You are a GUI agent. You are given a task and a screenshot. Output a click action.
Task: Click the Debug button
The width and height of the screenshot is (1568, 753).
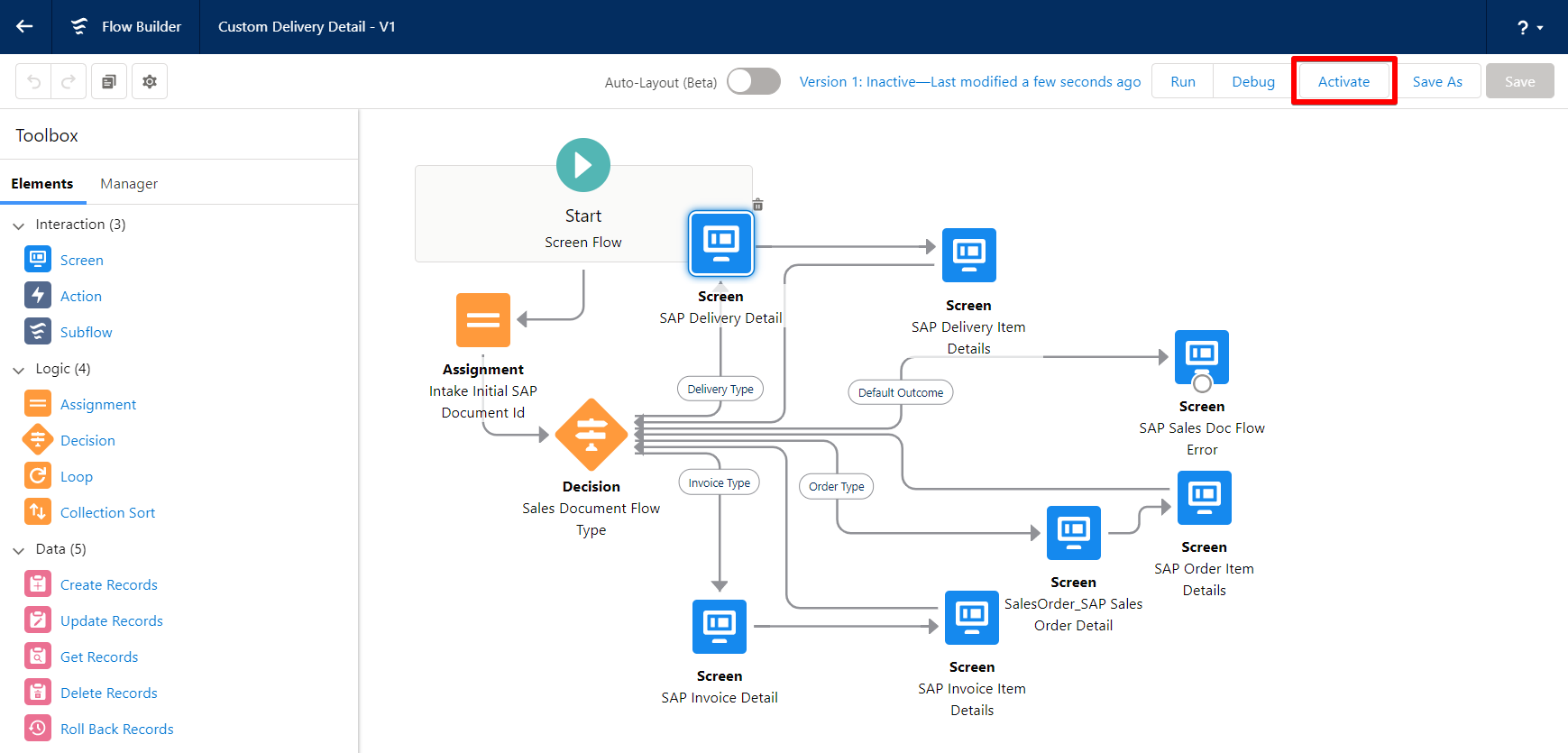[1252, 81]
